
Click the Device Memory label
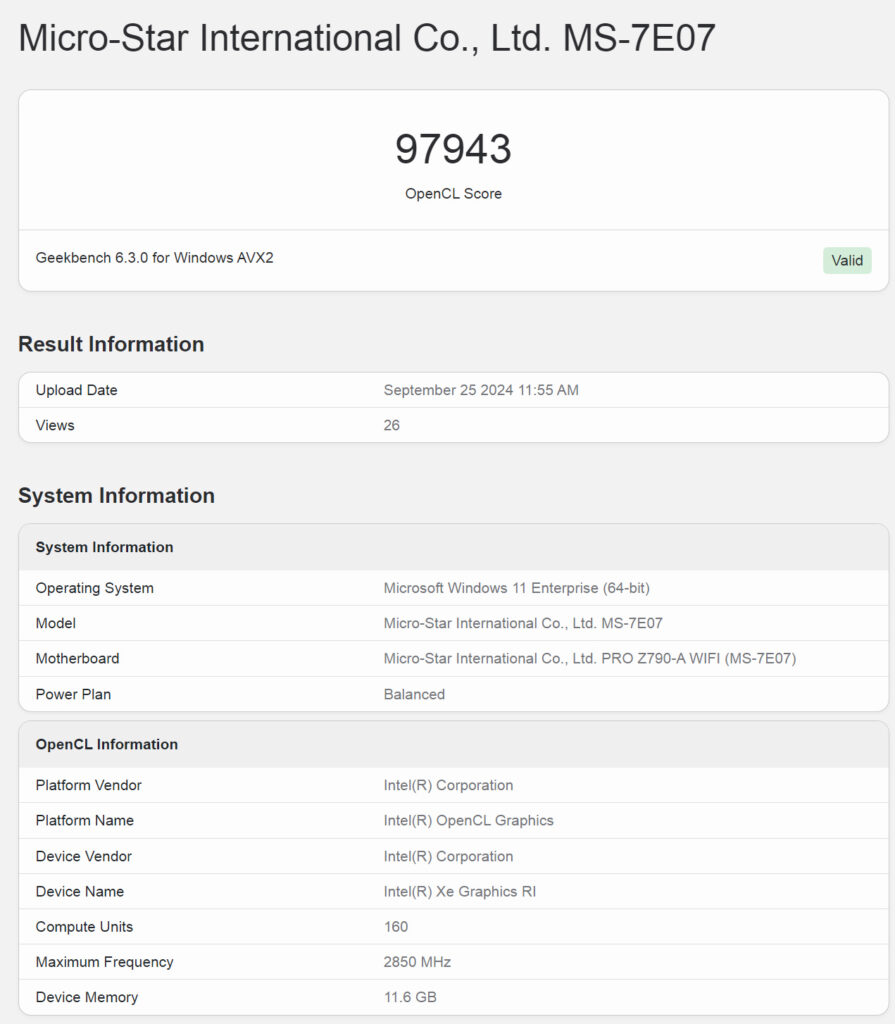(87, 998)
